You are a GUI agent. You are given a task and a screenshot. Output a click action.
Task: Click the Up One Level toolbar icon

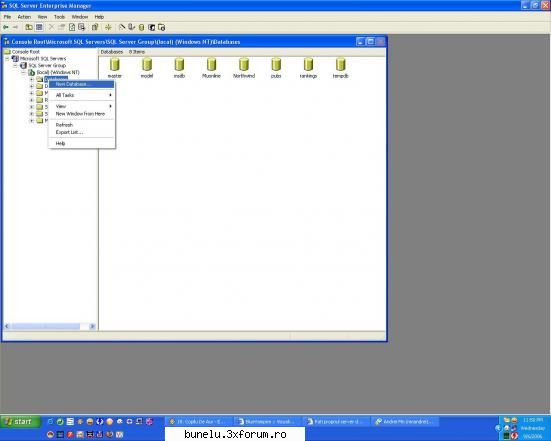(x=29, y=27)
